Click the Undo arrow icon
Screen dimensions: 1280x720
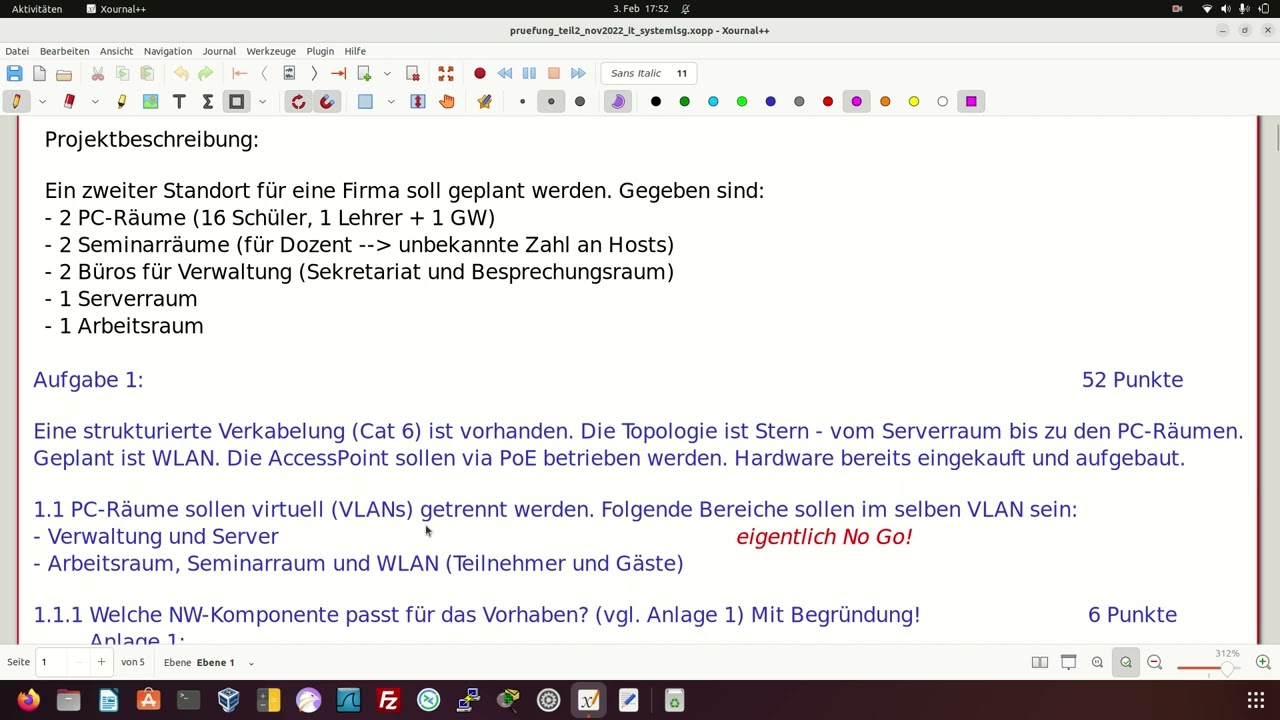click(x=181, y=73)
